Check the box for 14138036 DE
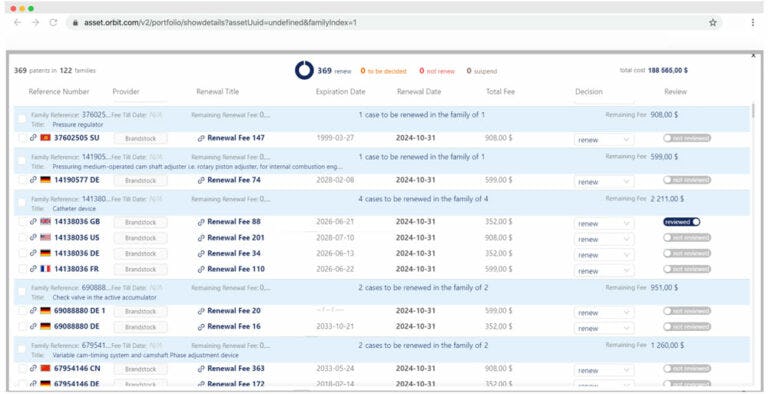Screen dimensions: 768x394 coord(22,253)
